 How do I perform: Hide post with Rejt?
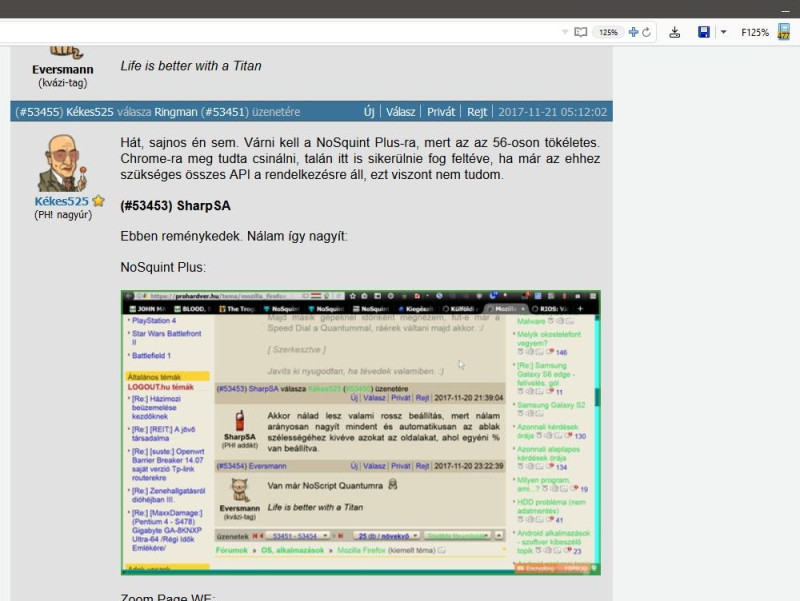point(477,112)
